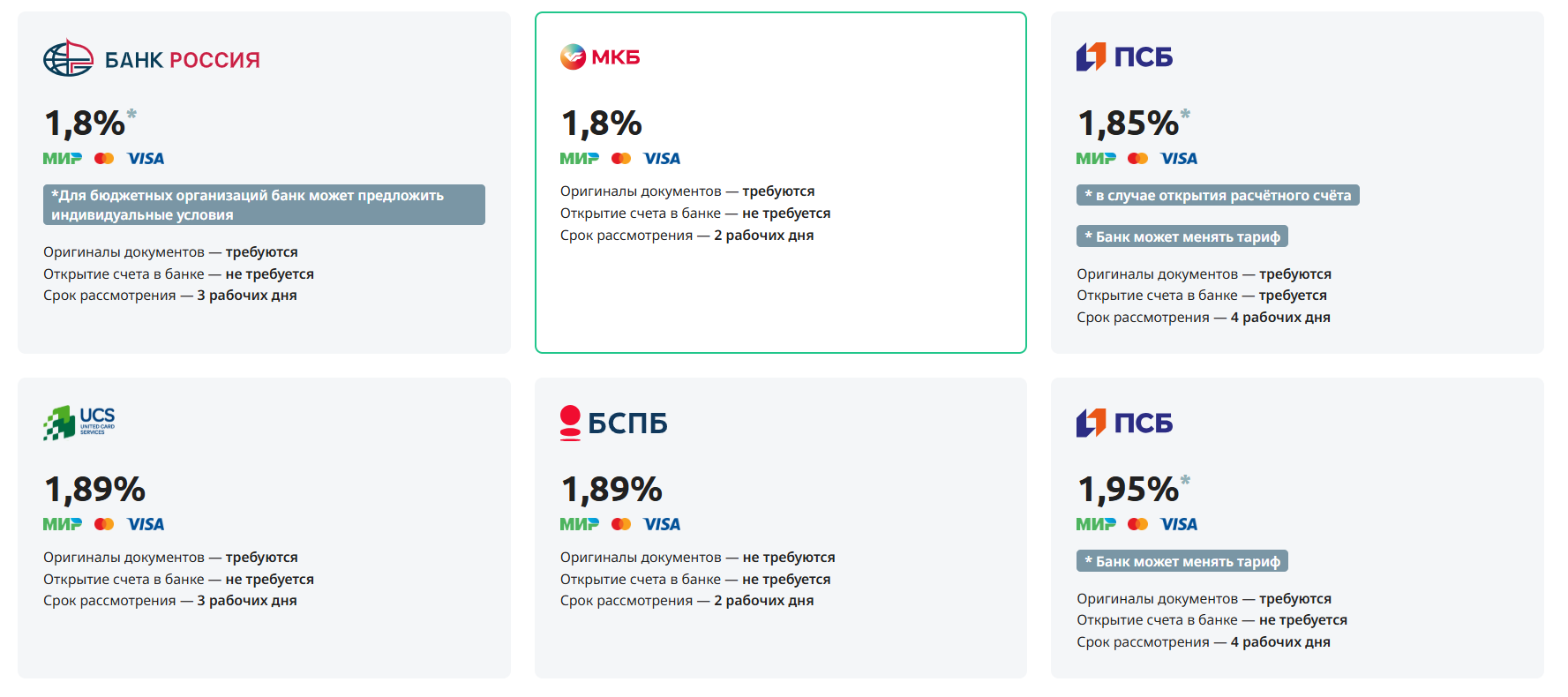Click the 1,89% rate on the UCS card
This screenshot has width=1568, height=697.
[x=94, y=489]
